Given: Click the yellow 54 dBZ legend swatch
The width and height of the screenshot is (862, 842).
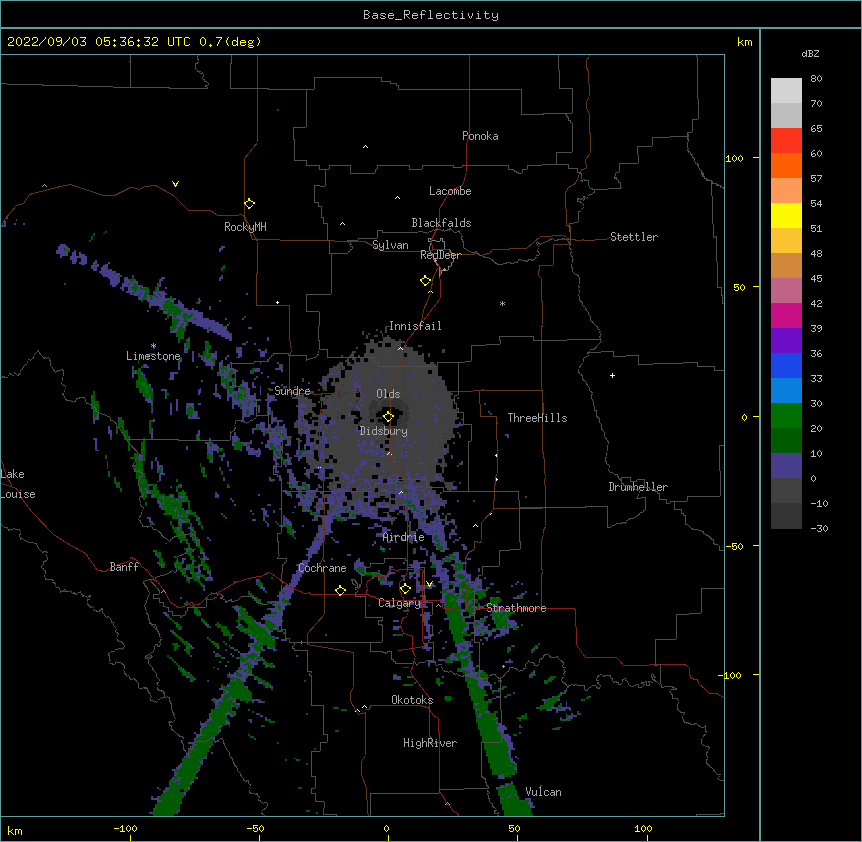Looking at the screenshot, I should pyautogui.click(x=786, y=215).
